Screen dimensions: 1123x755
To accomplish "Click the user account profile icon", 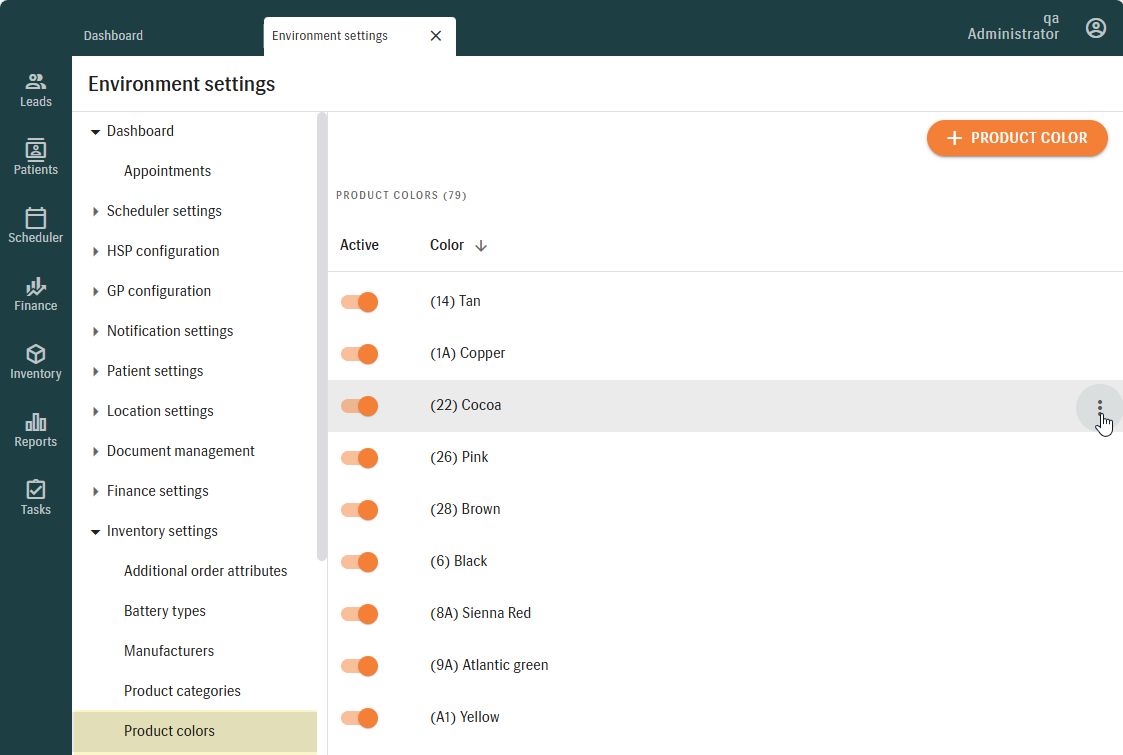I will 1096,28.
